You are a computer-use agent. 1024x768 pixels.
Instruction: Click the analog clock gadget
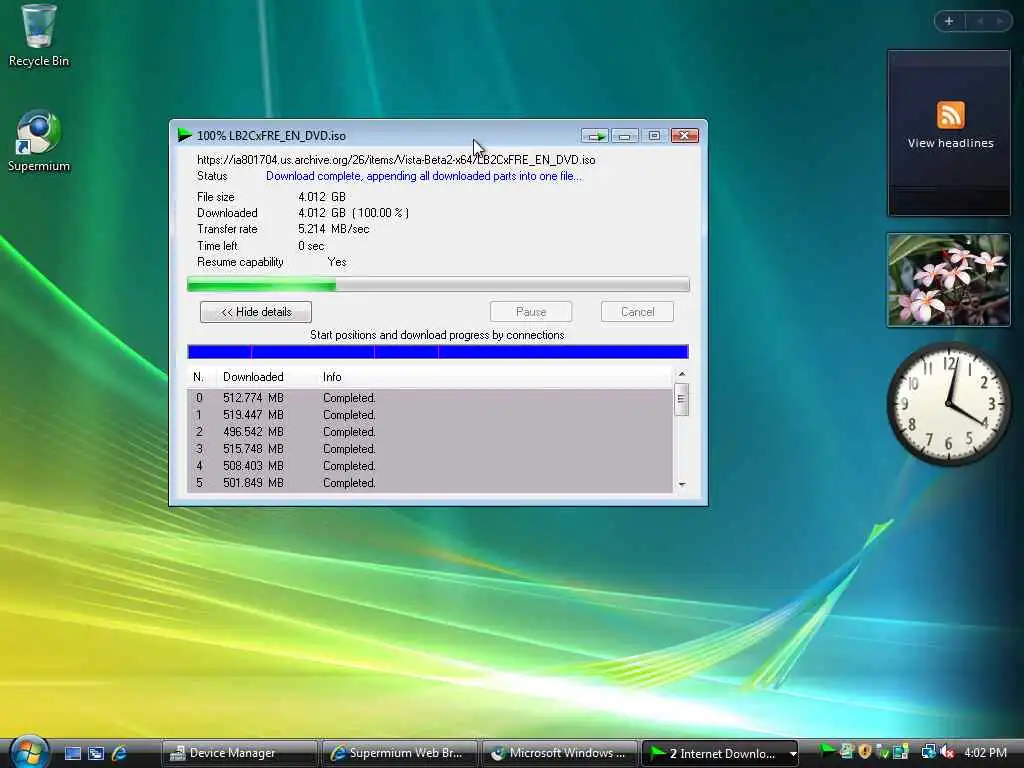(x=949, y=404)
